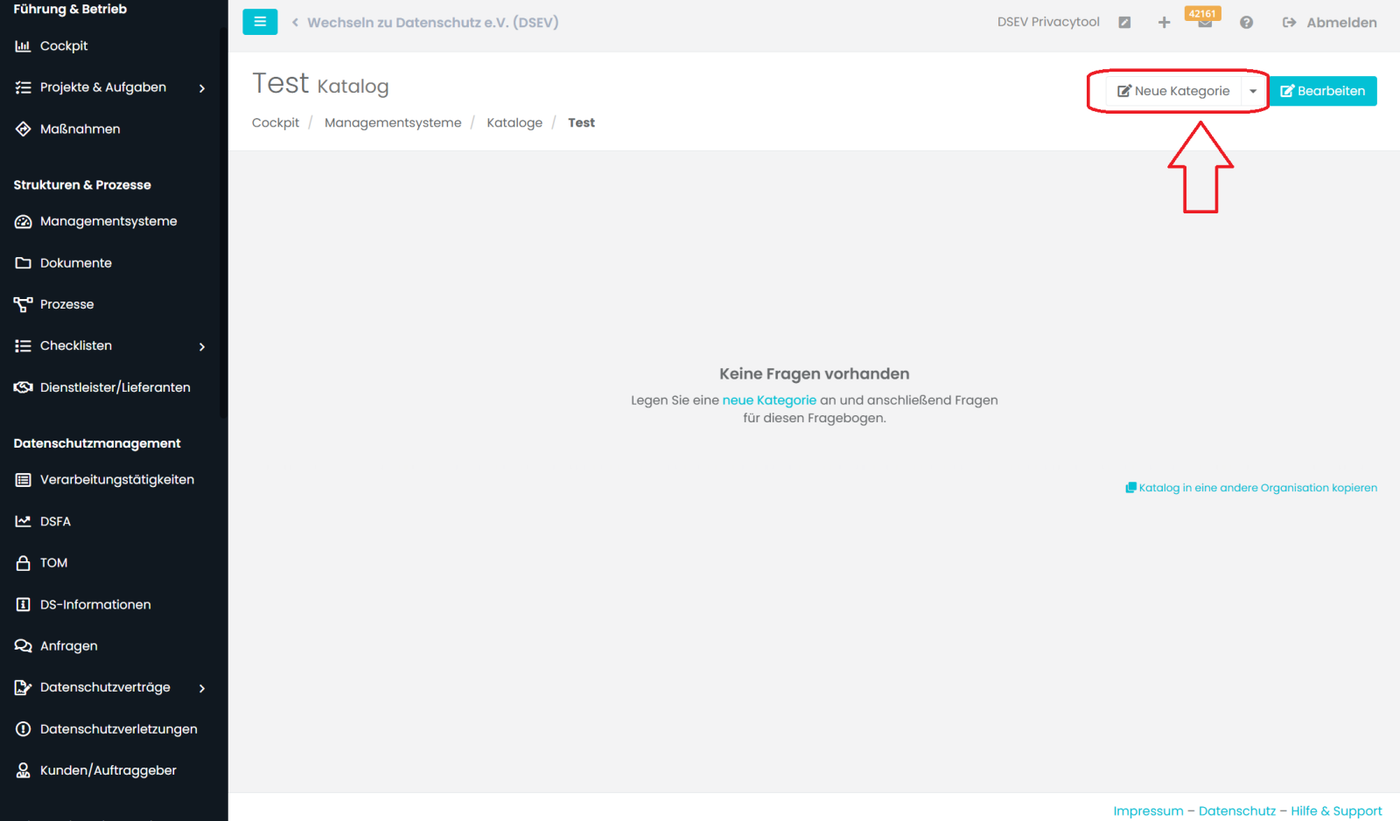
Task: Click the 'Test' breadcrumb current page
Action: click(581, 123)
